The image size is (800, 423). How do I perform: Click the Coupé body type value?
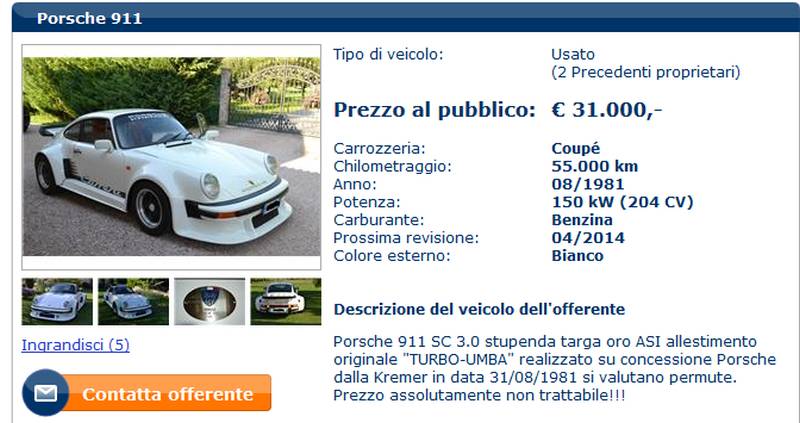pos(576,149)
